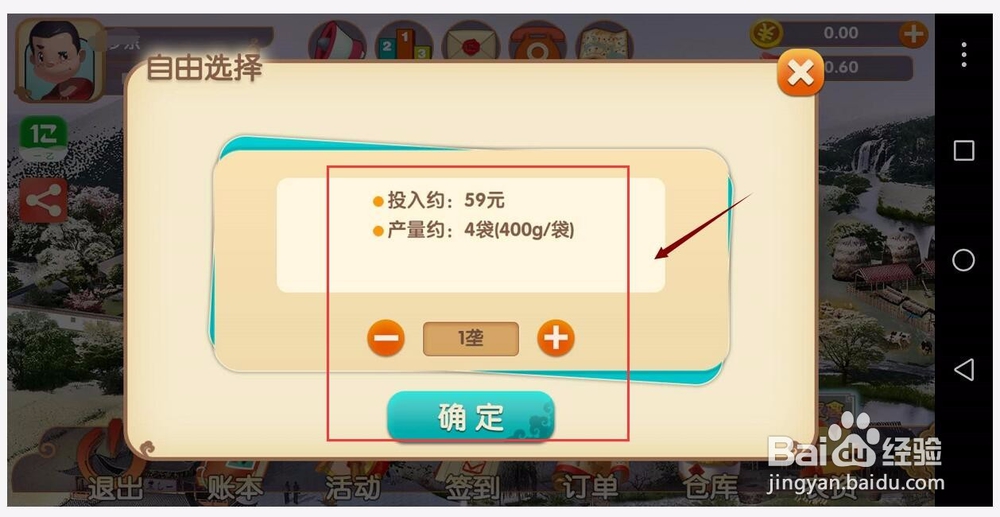Add coins with the top-right plus button
The width and height of the screenshot is (1000, 517).
point(913,34)
